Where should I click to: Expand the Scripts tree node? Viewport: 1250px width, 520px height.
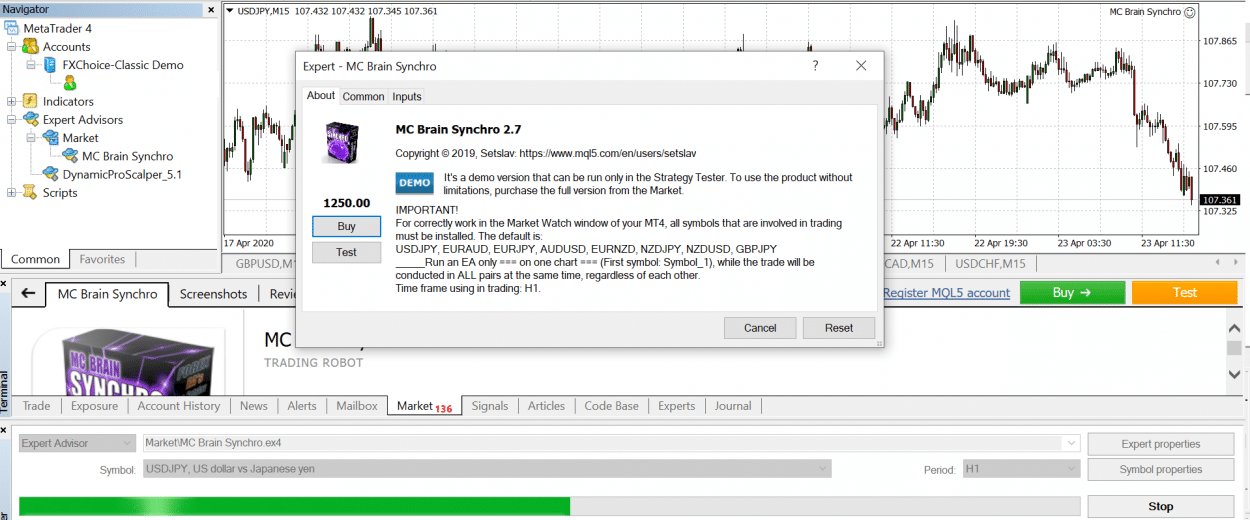point(11,193)
